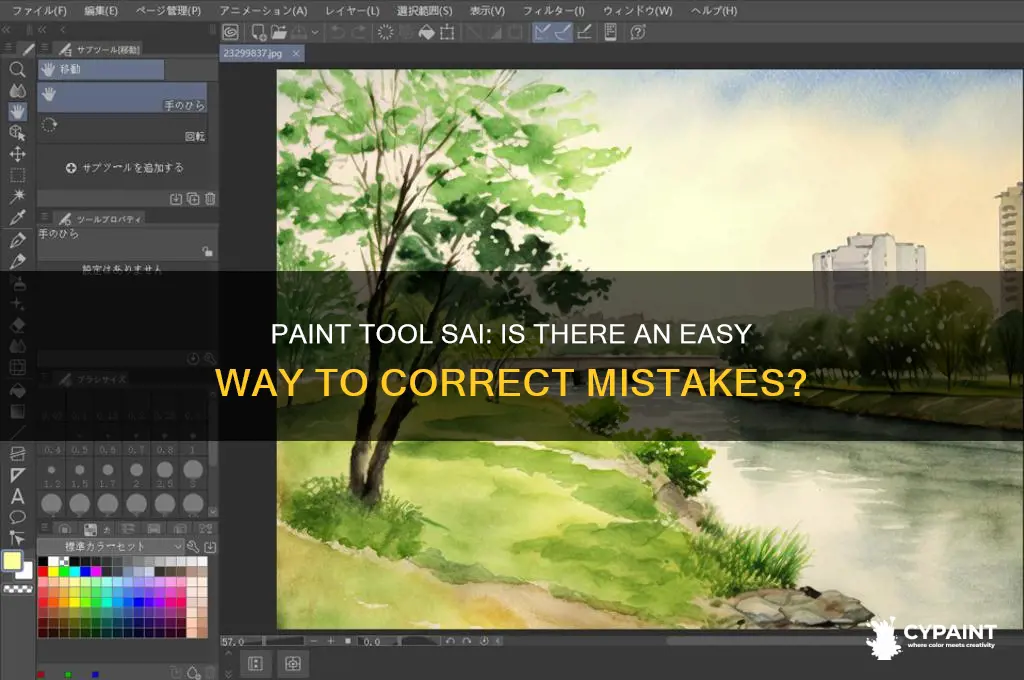Select transparent color checker swatch

click(18, 589)
